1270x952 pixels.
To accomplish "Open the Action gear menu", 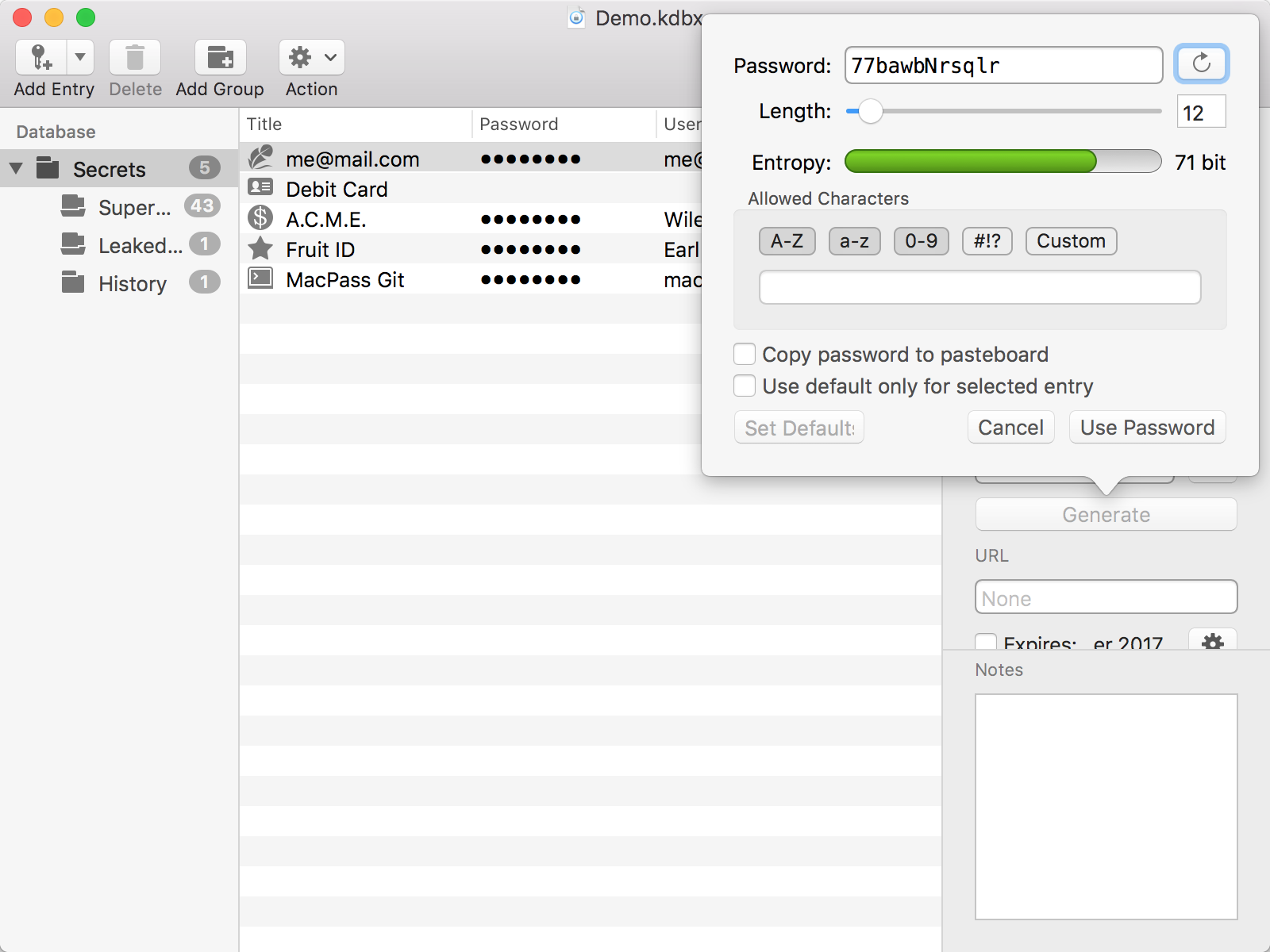I will point(312,58).
